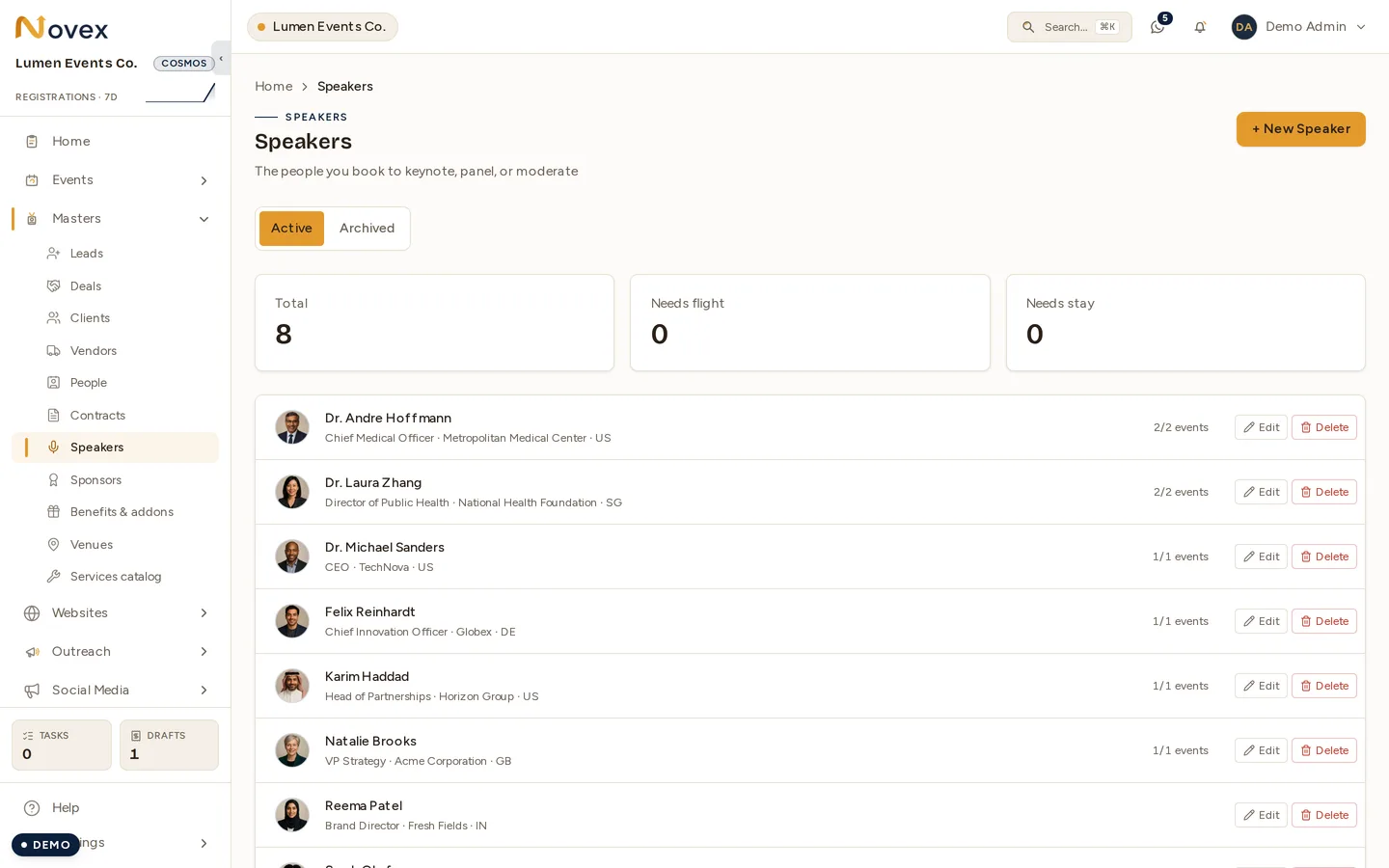This screenshot has height=868, width=1389.
Task: Collapse the sidebar with the arrow handle
Action: pos(221,58)
